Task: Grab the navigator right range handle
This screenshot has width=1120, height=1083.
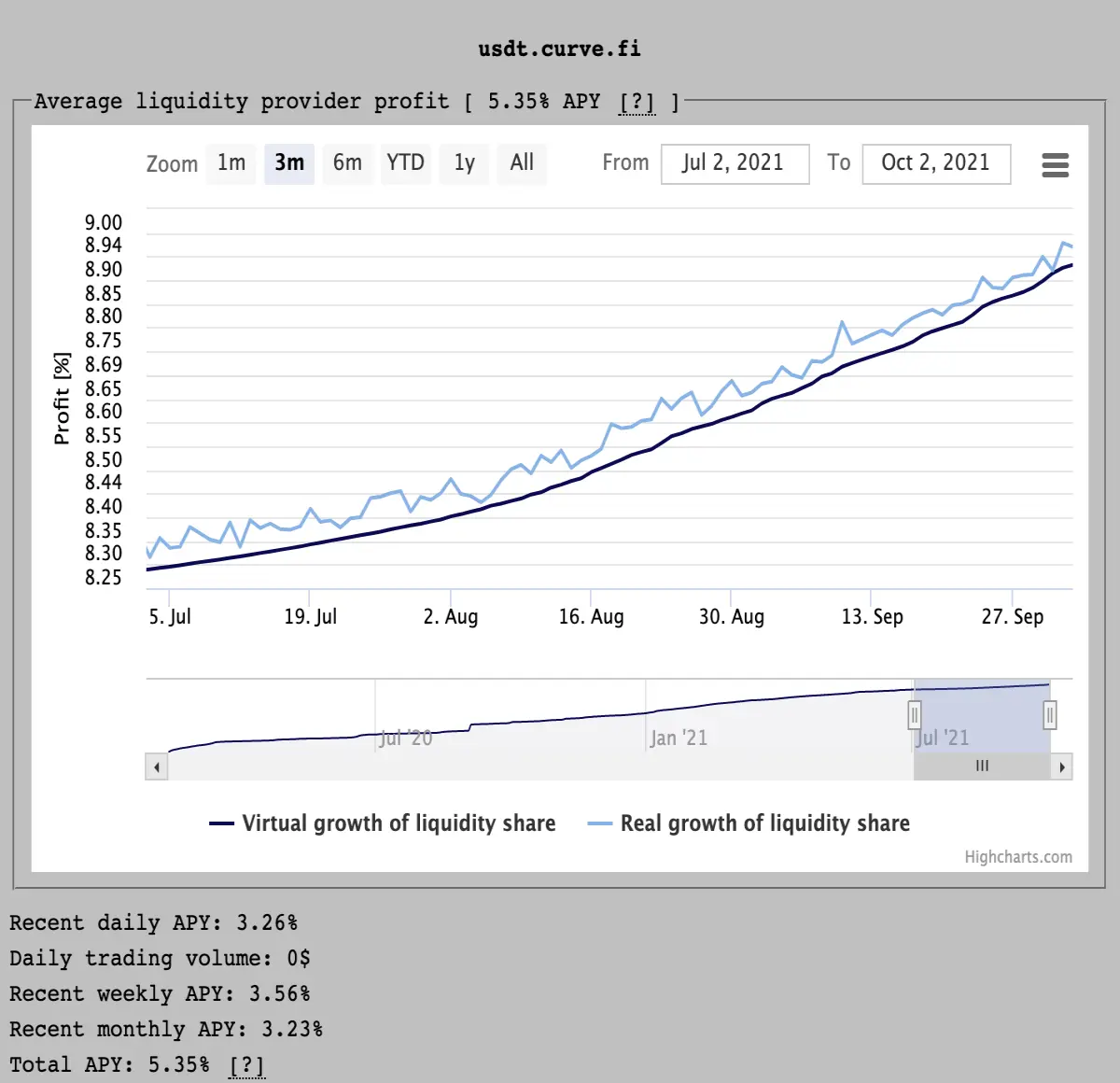Action: click(x=1050, y=715)
